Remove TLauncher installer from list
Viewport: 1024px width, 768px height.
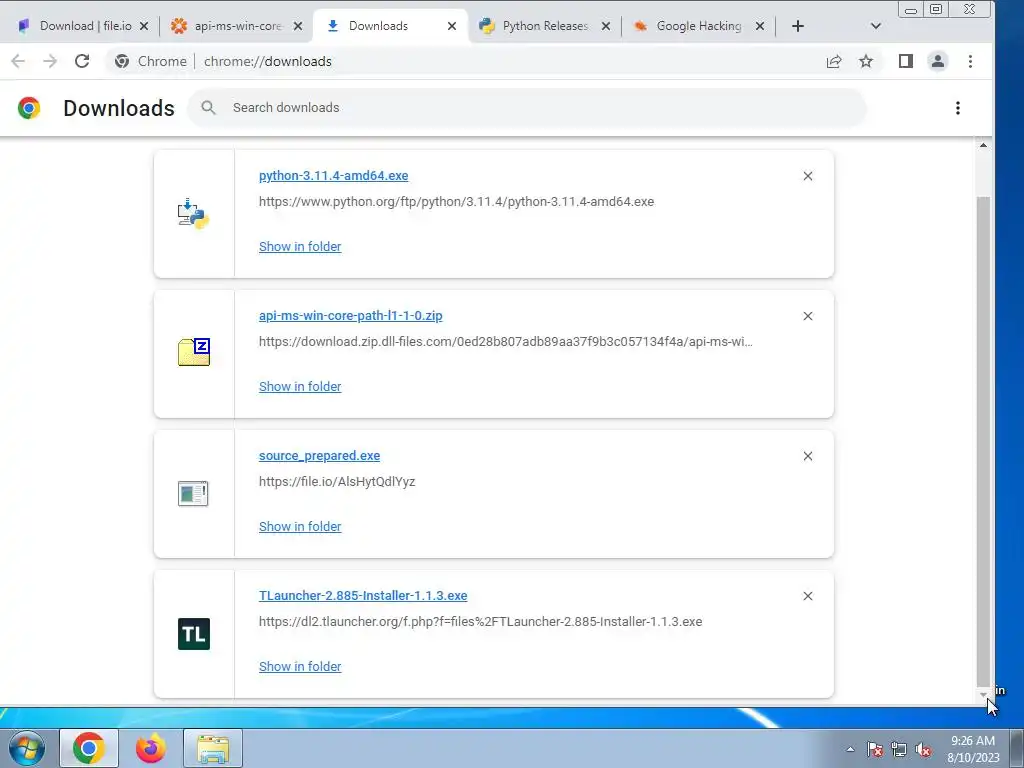tap(808, 596)
